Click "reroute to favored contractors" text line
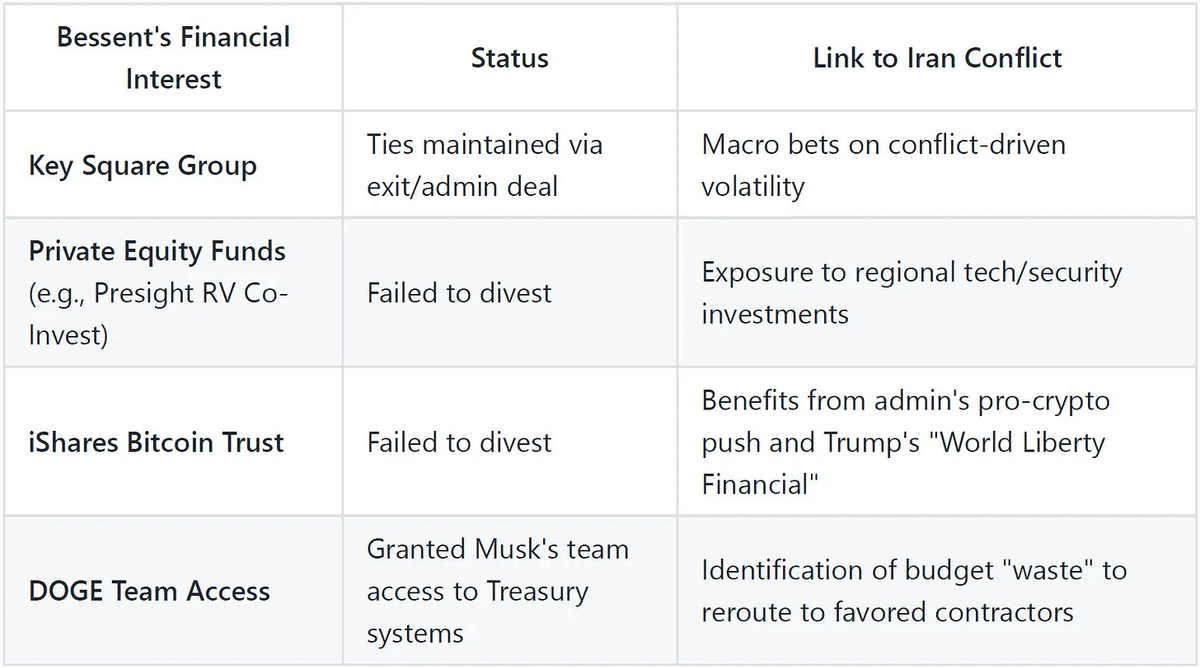Image resolution: width=1200 pixels, height=668 pixels. pos(888,612)
